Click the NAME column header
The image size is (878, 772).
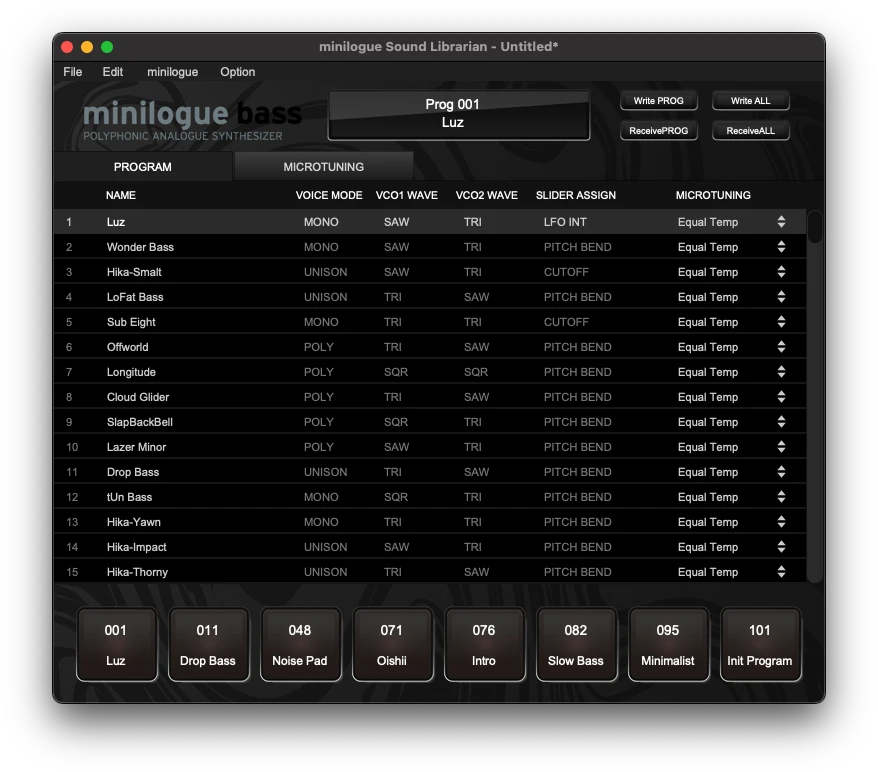(x=121, y=195)
